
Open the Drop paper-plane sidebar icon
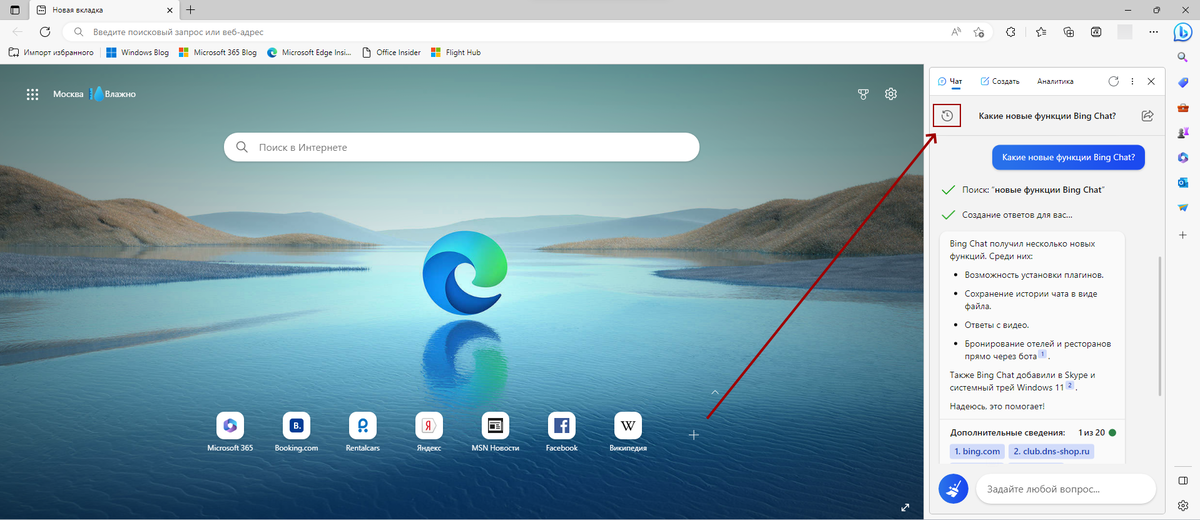click(x=1183, y=208)
